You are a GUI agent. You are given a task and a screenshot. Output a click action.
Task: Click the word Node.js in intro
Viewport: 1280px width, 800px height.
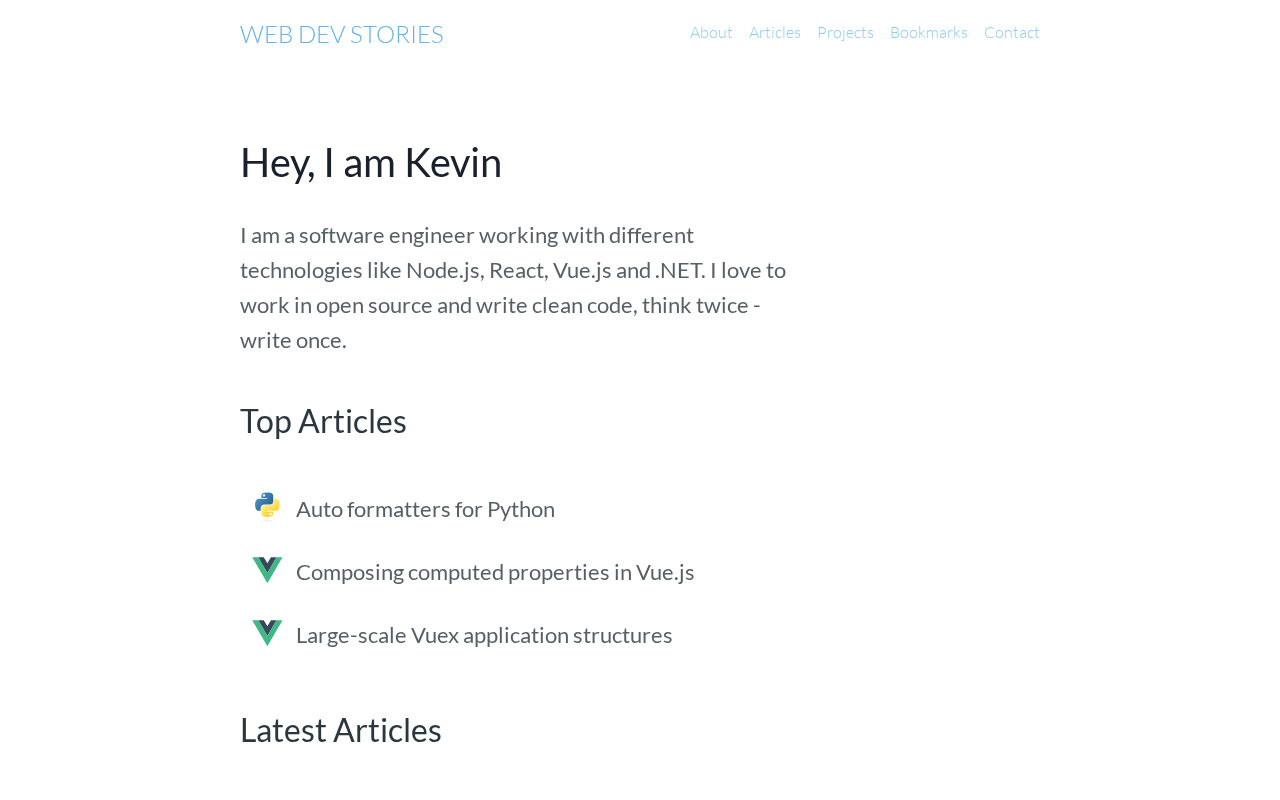[443, 270]
